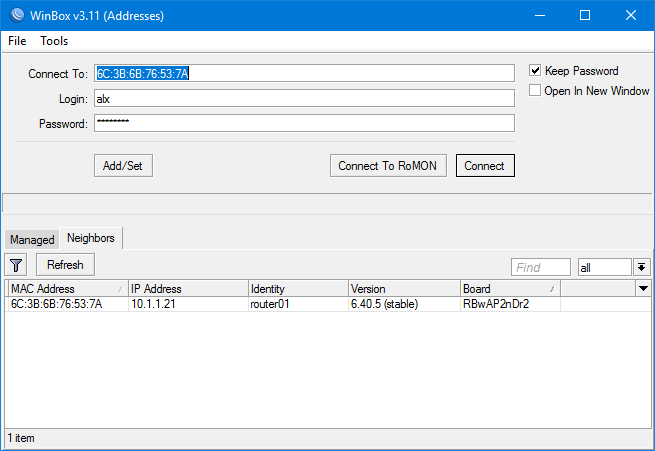Sort by MAC Address column header
This screenshot has width=655, height=451.
point(68,289)
